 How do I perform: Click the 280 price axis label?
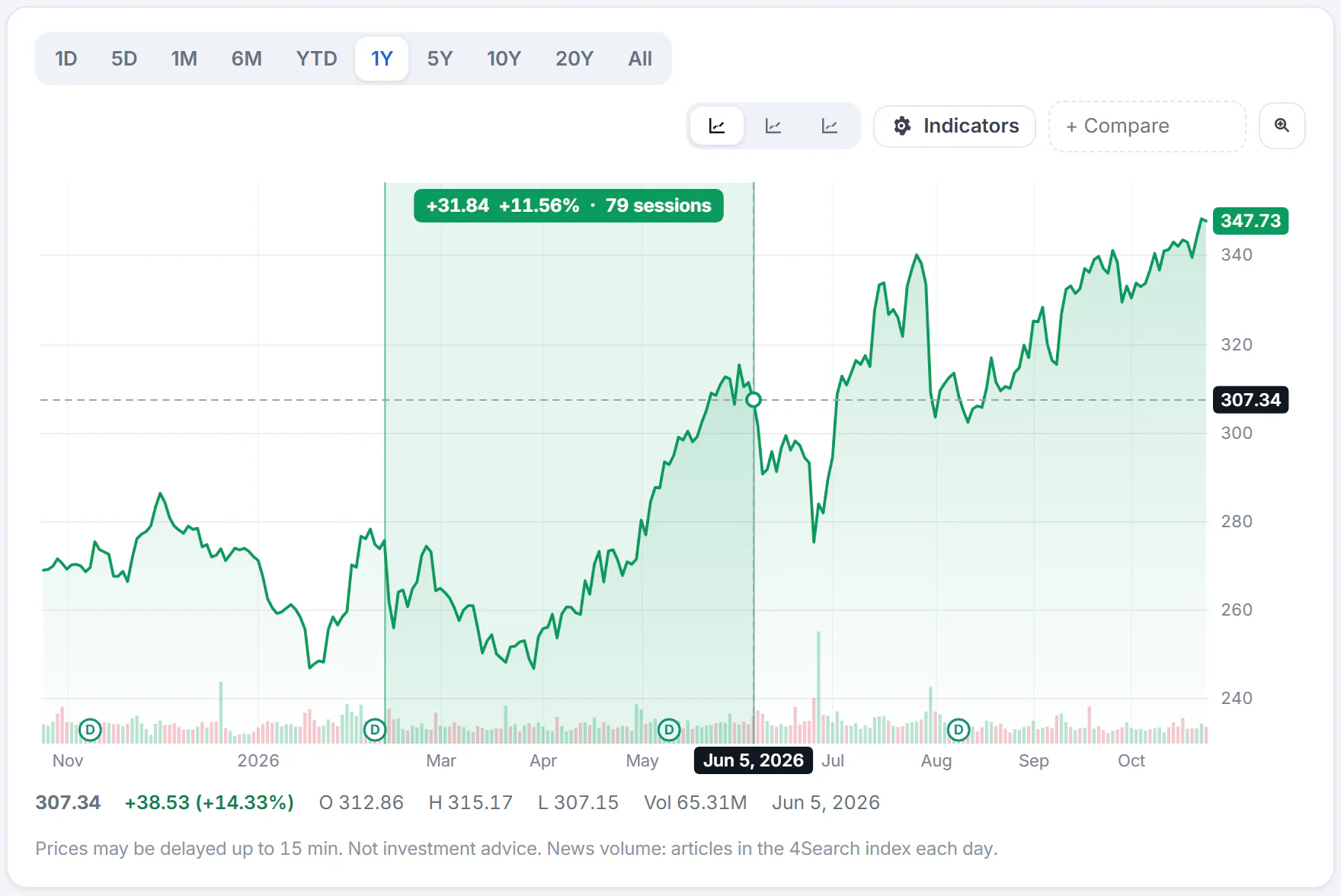1237,522
